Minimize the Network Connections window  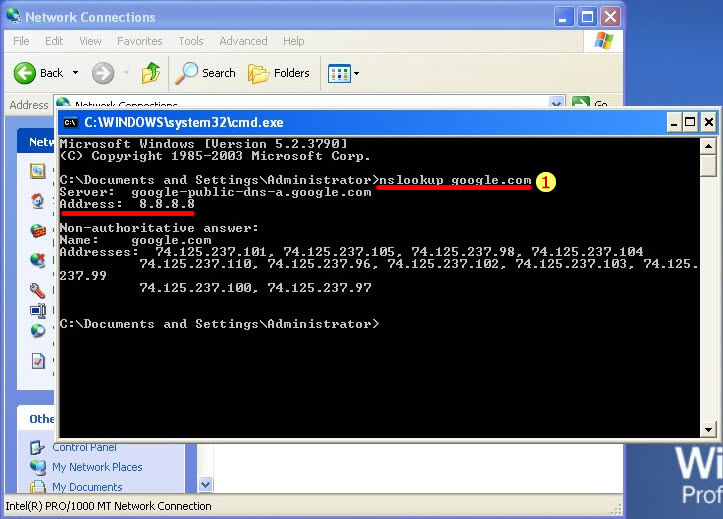tap(563, 18)
